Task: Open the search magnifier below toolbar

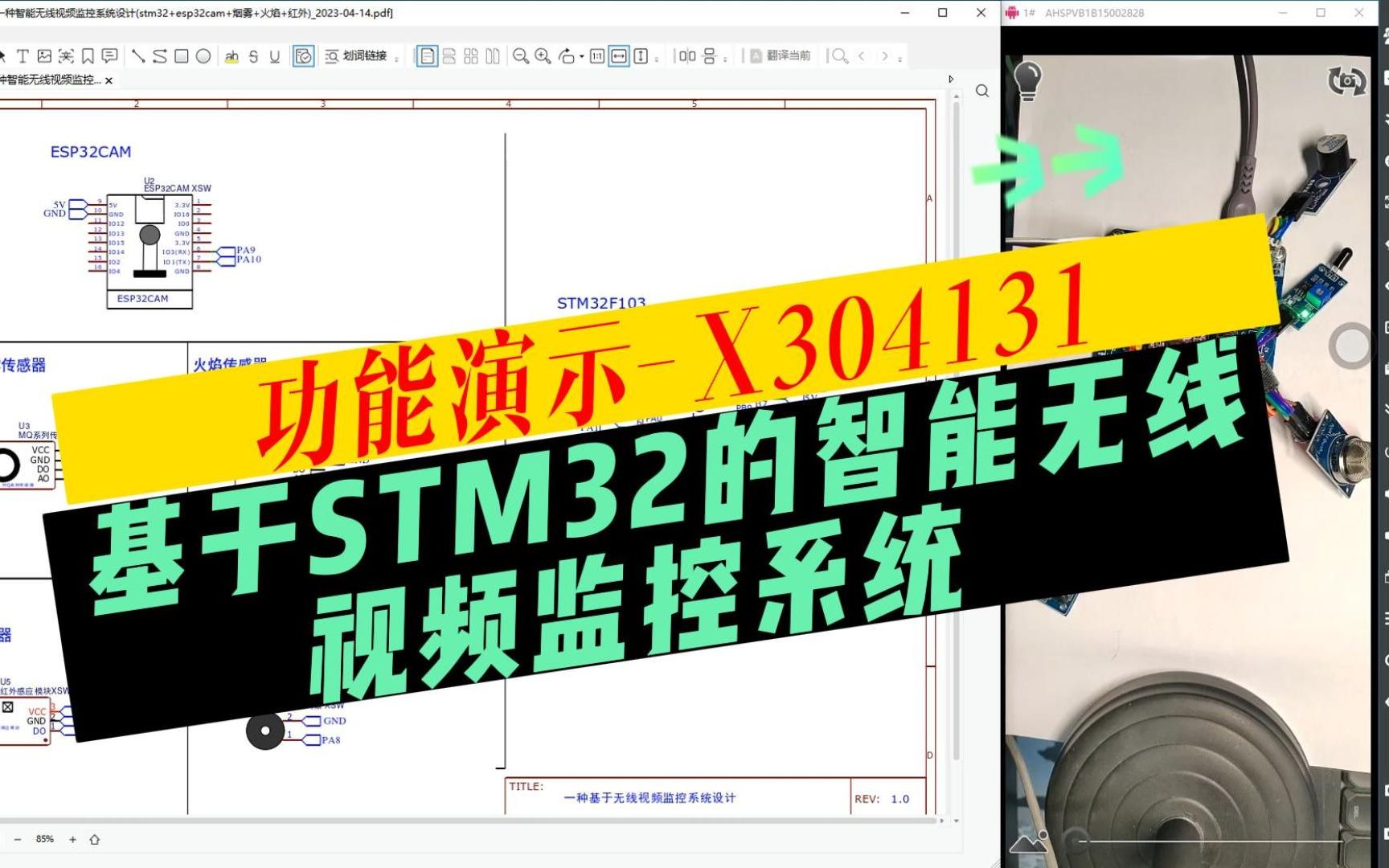Action: 982,91
